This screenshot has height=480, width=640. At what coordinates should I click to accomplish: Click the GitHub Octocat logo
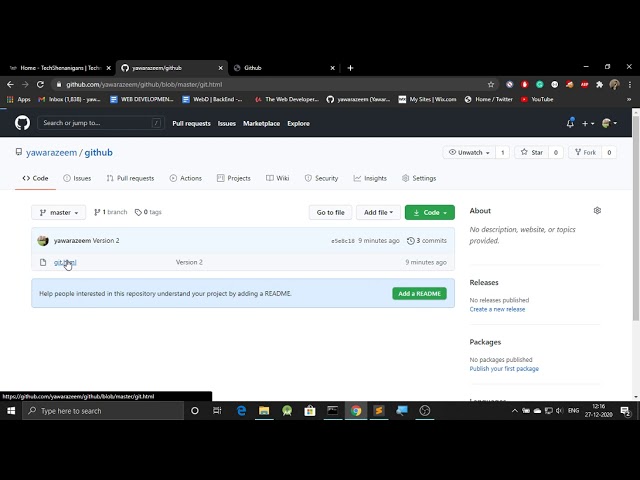click(22, 123)
